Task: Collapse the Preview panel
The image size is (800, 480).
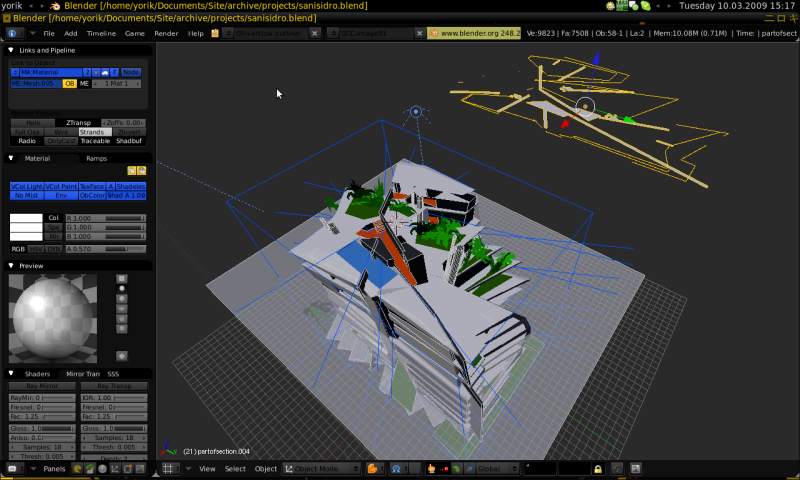Action: [12, 266]
